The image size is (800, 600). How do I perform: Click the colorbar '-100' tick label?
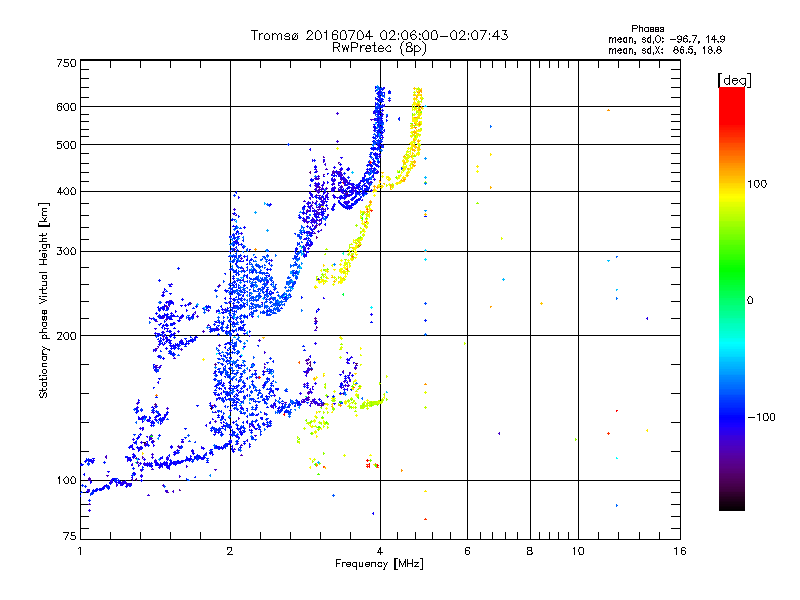pos(761,417)
